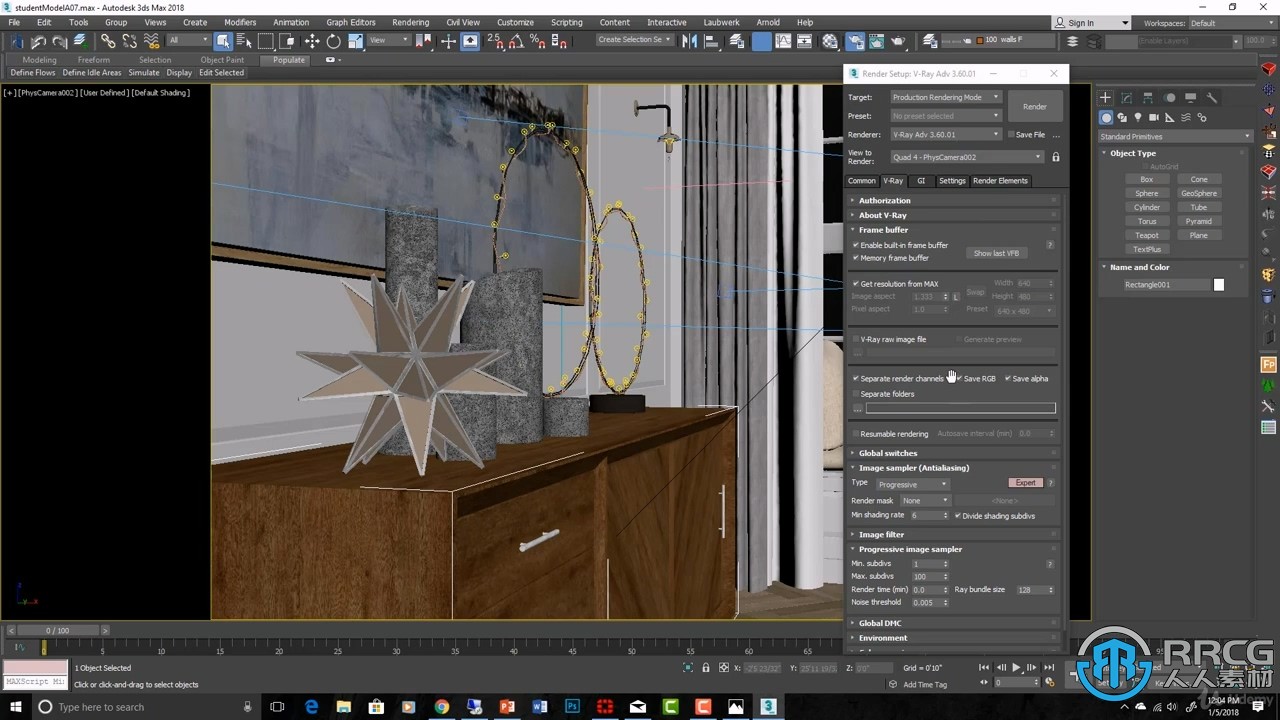Click the Render Setup toolbar icon

[x=855, y=41]
